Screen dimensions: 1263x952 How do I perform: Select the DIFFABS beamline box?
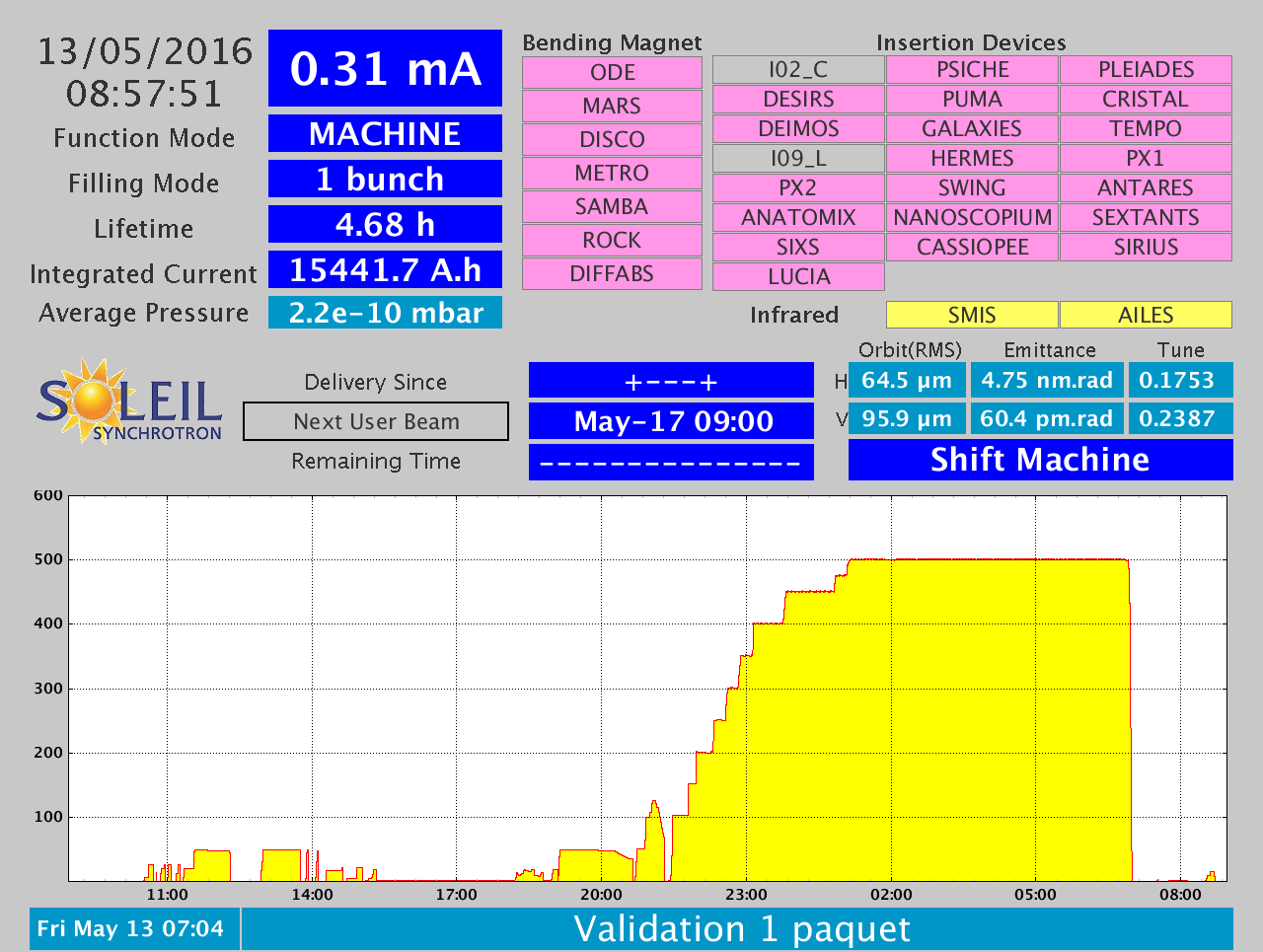612,273
